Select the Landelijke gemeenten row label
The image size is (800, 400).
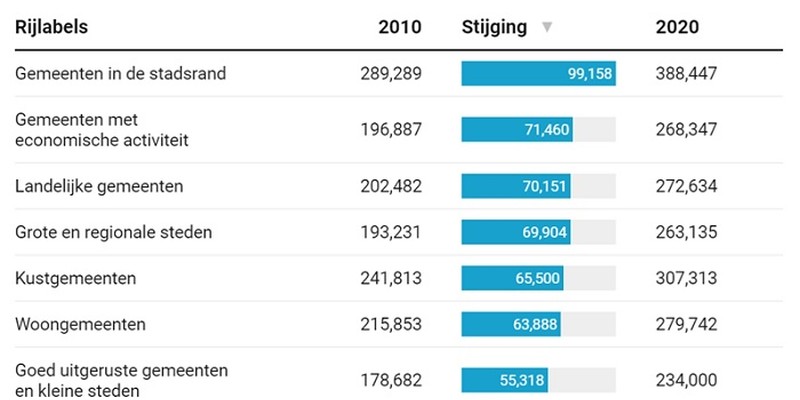pyautogui.click(x=99, y=186)
